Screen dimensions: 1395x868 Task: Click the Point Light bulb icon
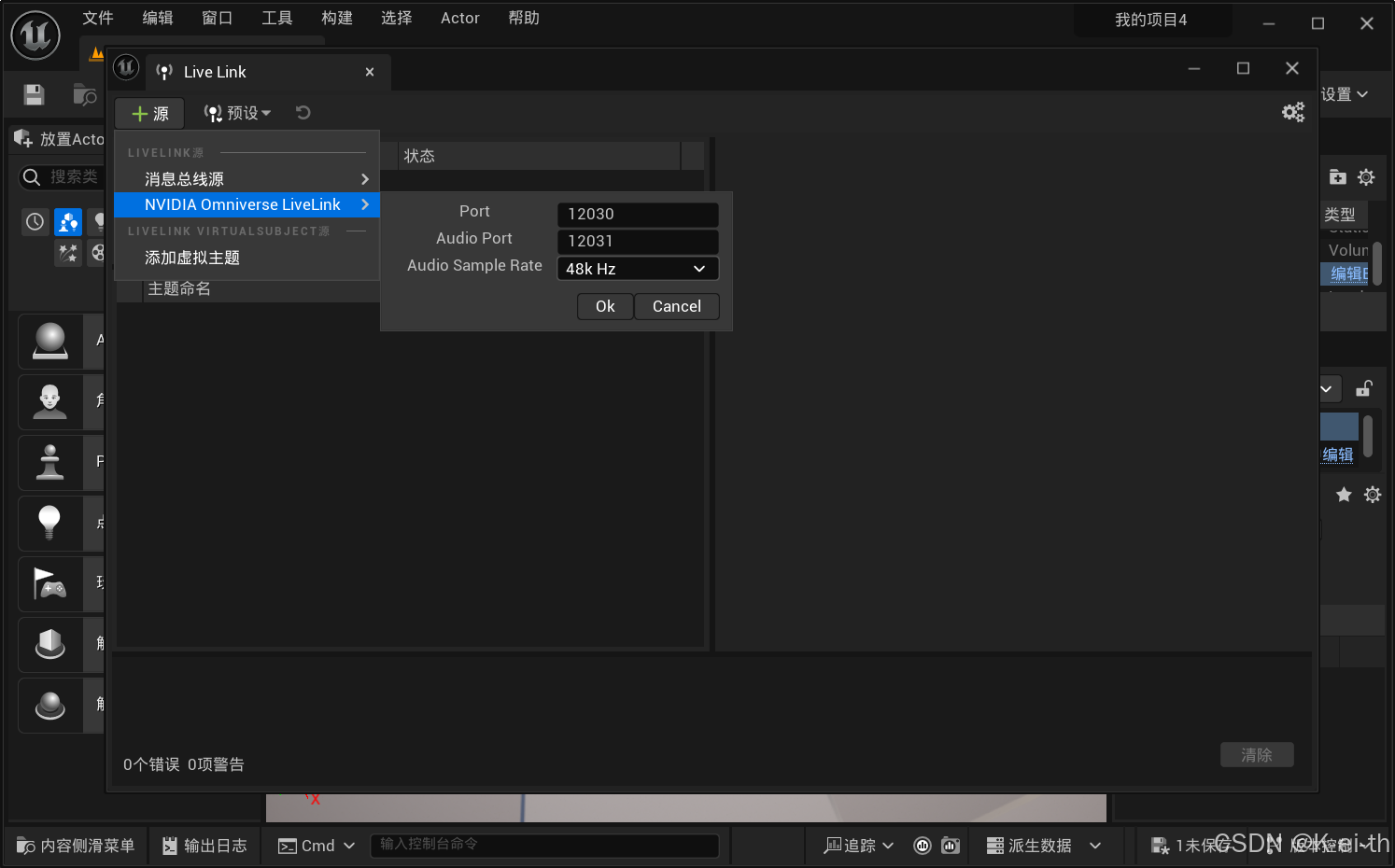tap(50, 523)
